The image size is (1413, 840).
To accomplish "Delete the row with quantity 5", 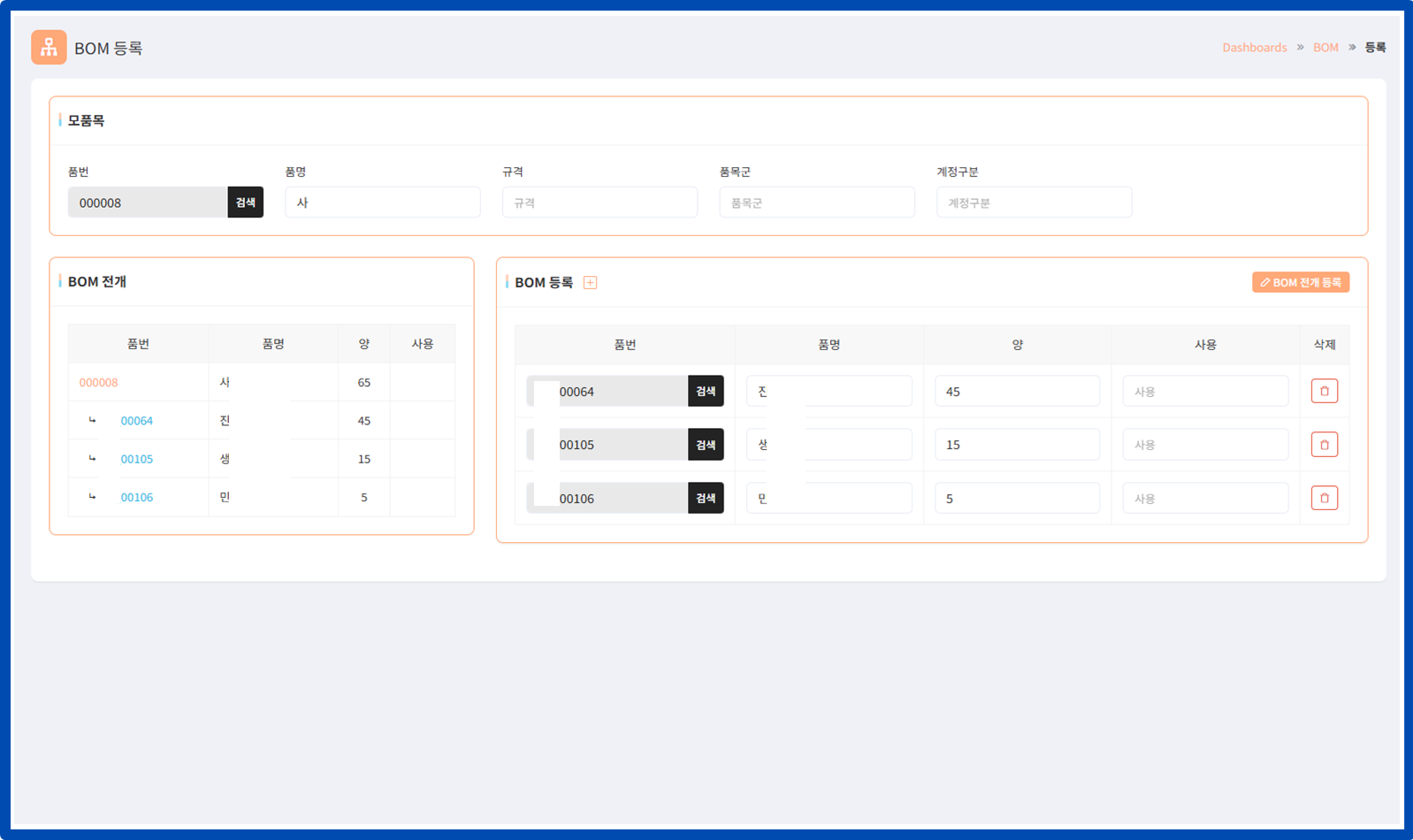I will (1324, 498).
